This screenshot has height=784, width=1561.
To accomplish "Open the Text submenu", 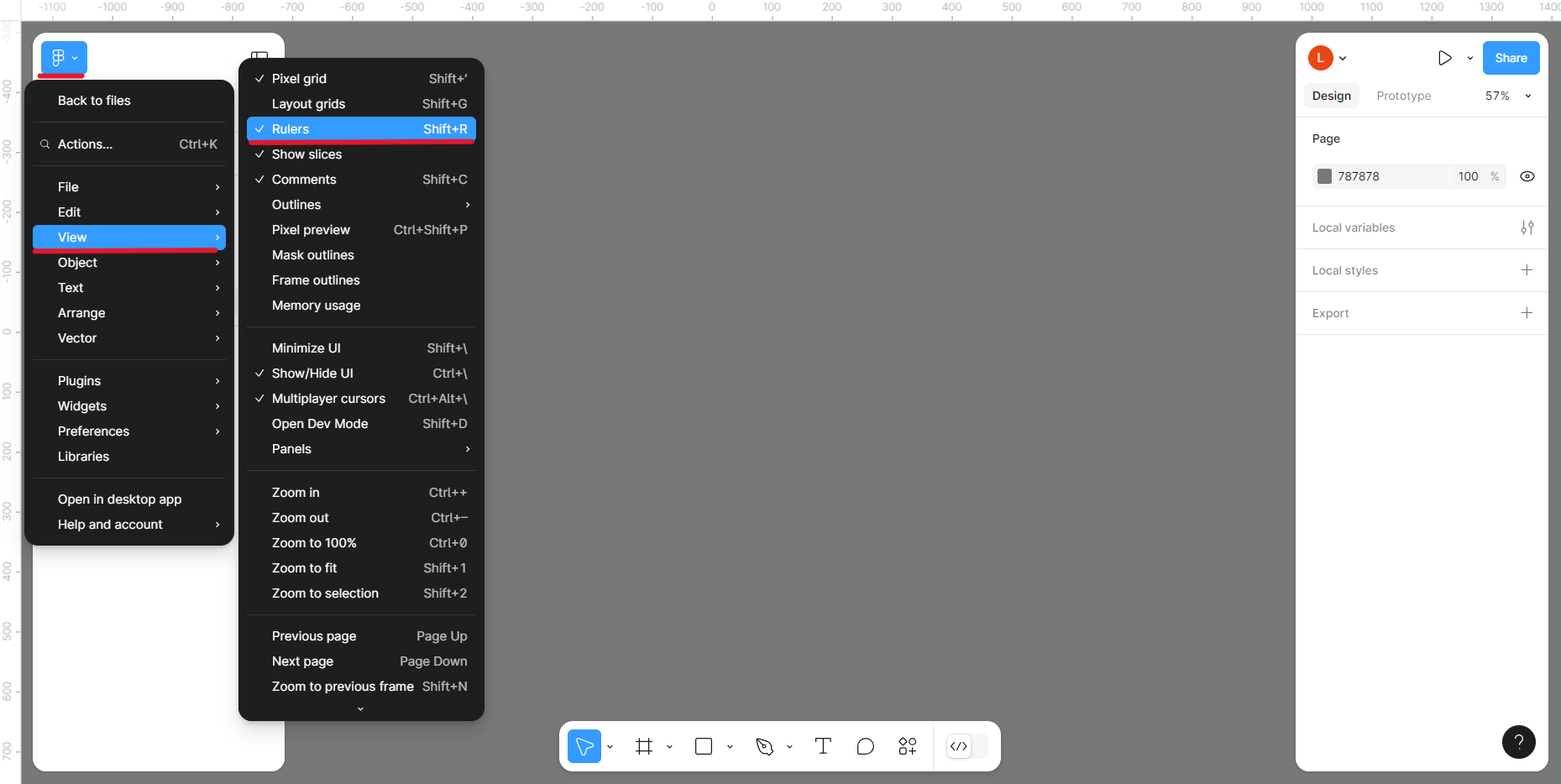I will click(x=129, y=288).
